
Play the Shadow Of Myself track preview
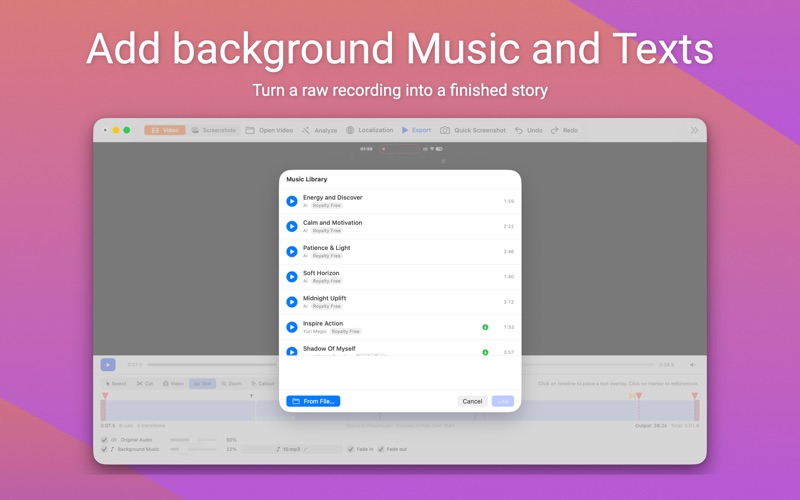(292, 351)
